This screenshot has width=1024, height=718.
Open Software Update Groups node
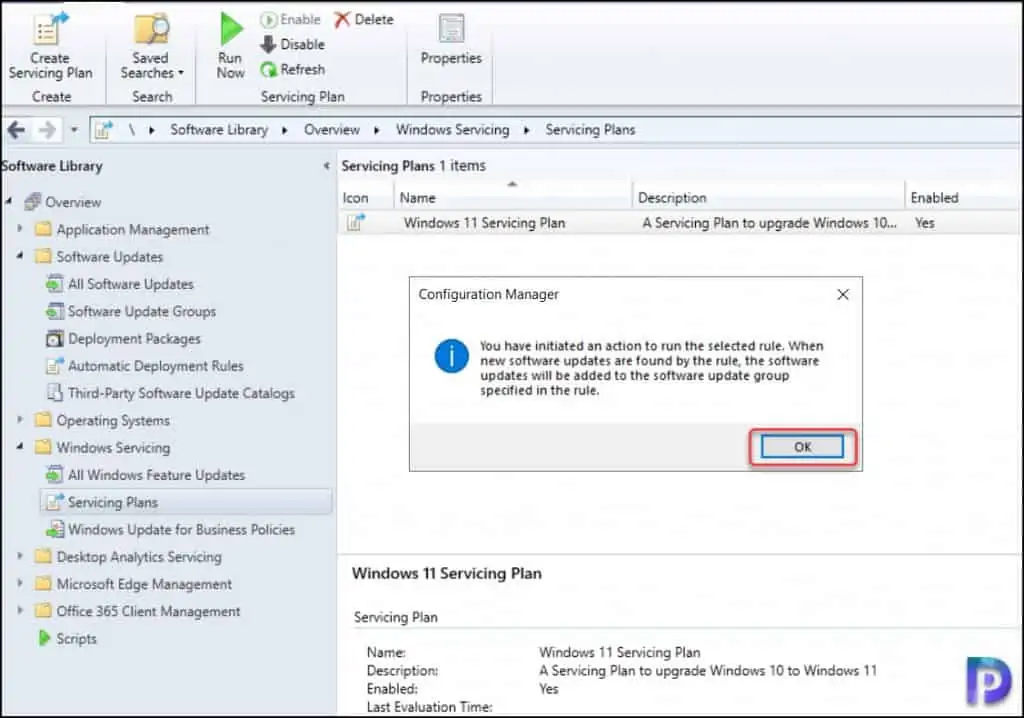coord(142,312)
